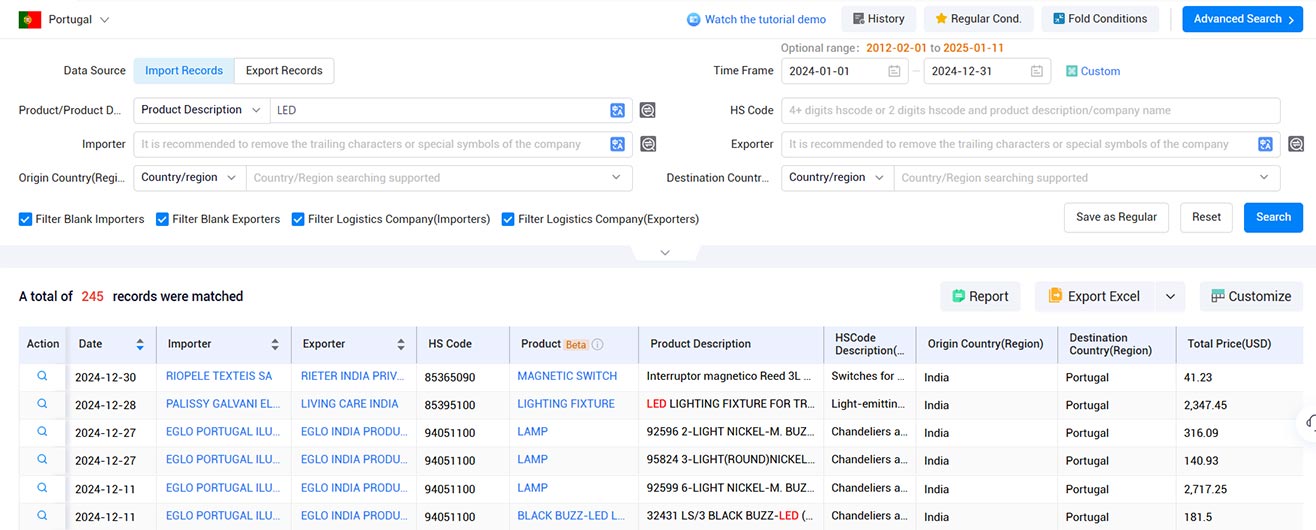1316x530 pixels.
Task: Toggle Filter Logistics Company(Exporters) checkbox
Action: (x=508, y=219)
